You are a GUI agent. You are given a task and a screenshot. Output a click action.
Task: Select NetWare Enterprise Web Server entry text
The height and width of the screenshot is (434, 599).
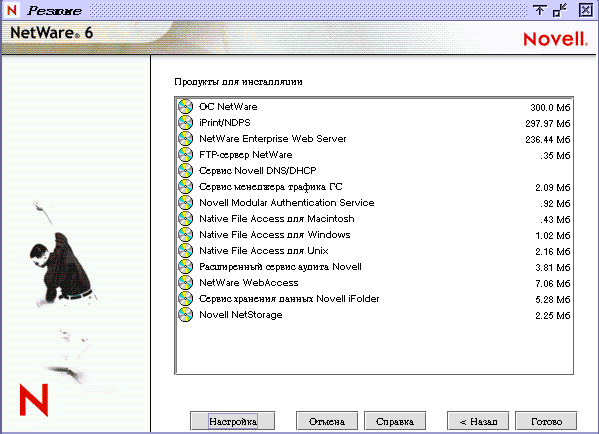click(273, 139)
